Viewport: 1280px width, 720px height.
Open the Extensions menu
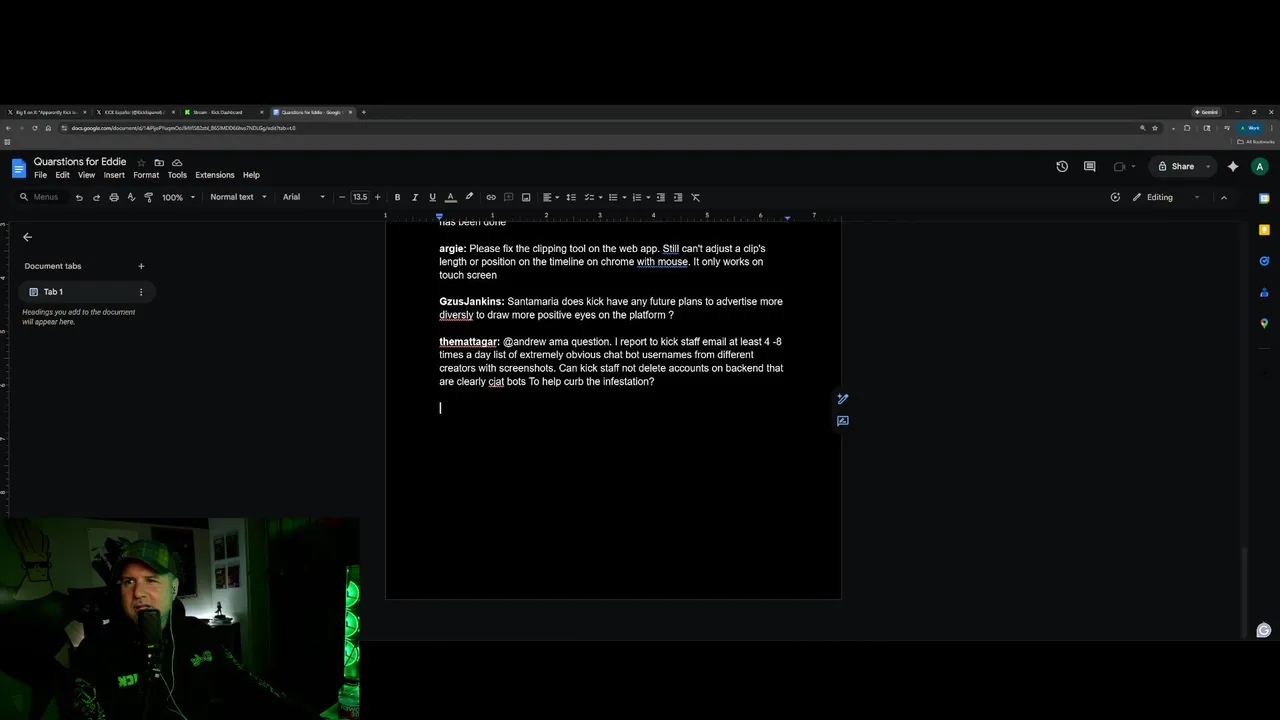pos(214,175)
